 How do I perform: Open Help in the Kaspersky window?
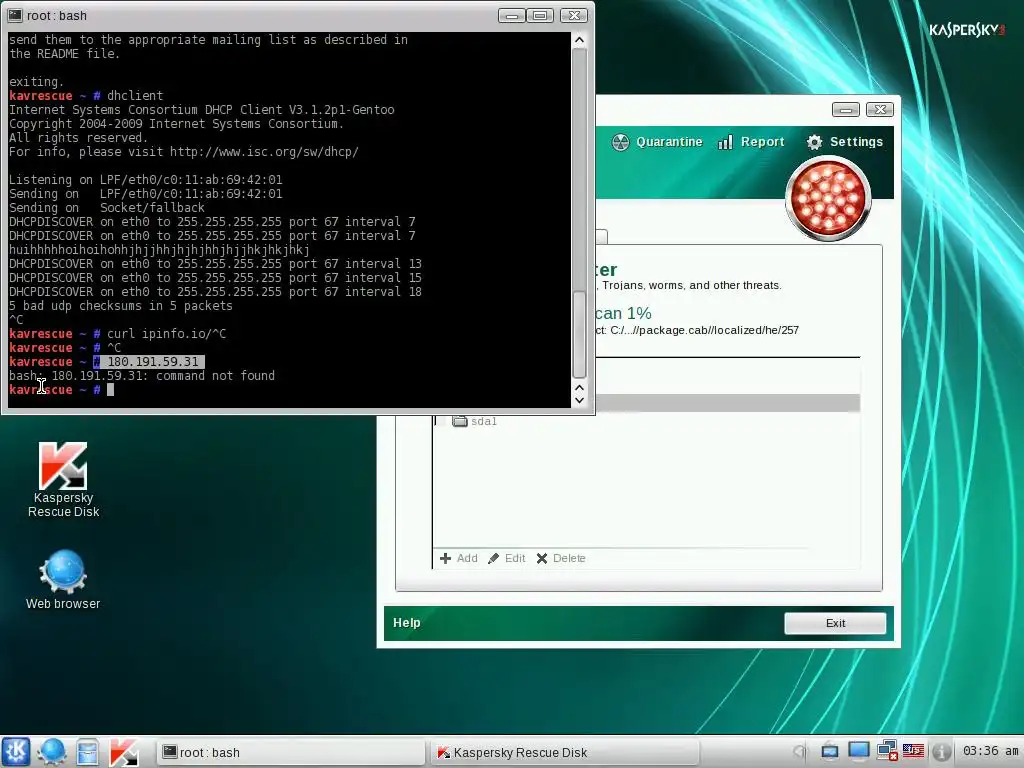pyautogui.click(x=407, y=623)
